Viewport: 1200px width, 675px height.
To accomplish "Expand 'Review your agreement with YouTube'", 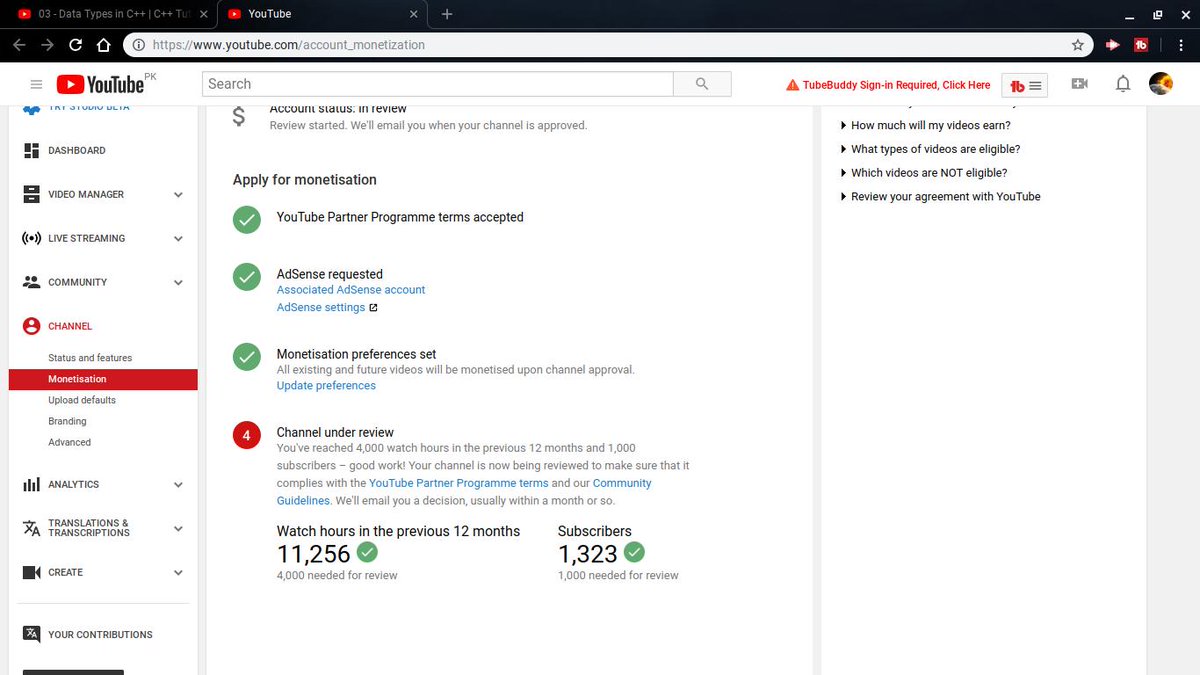I will click(941, 197).
